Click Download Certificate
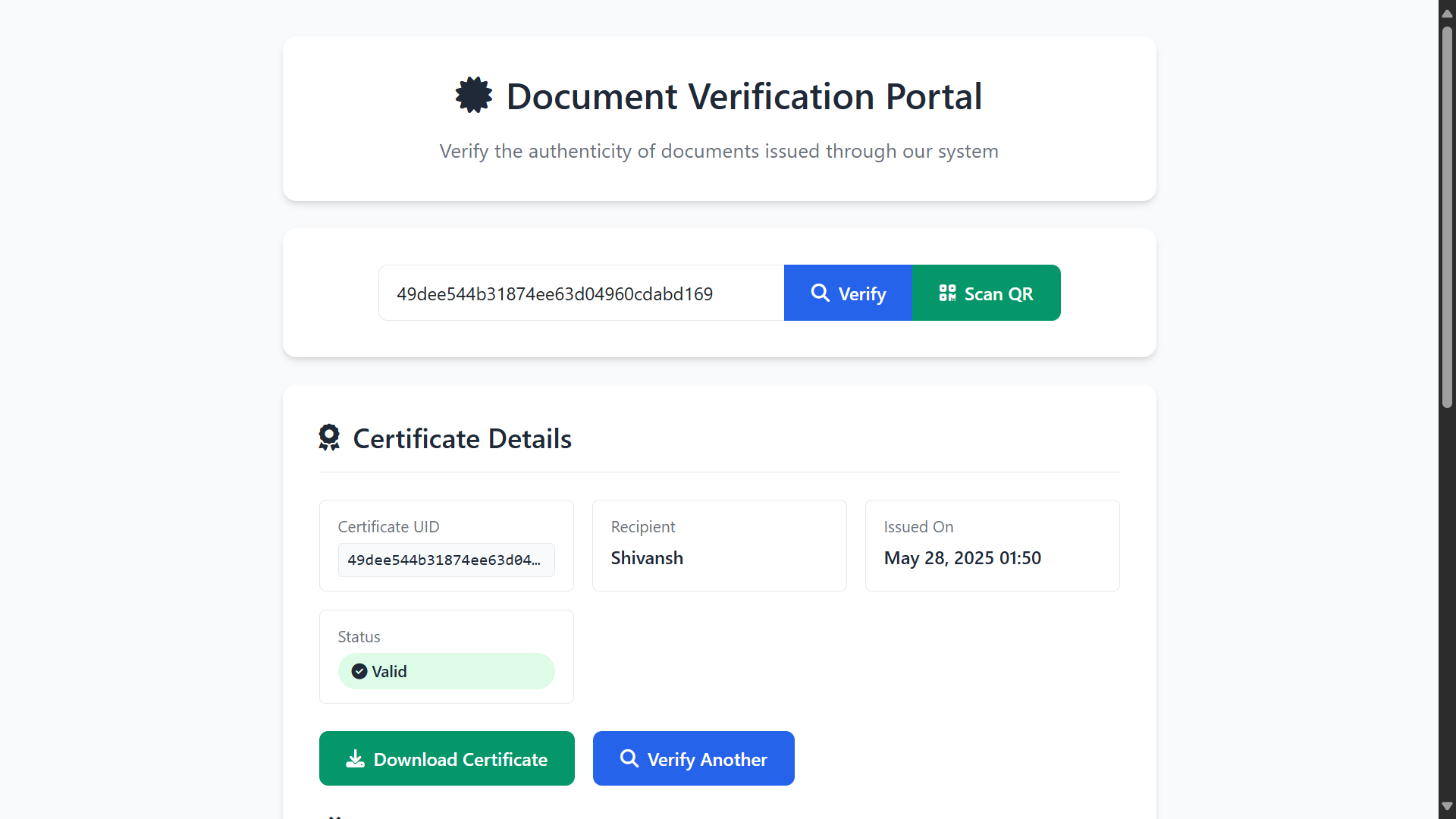This screenshot has height=819, width=1456. click(447, 758)
